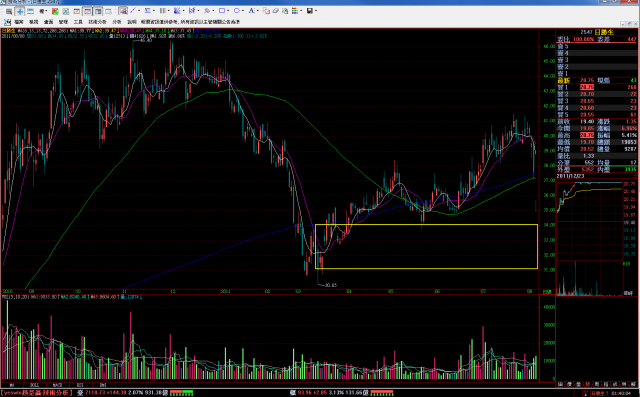Open the rectangle tool dropdown arrow

[228, 11]
